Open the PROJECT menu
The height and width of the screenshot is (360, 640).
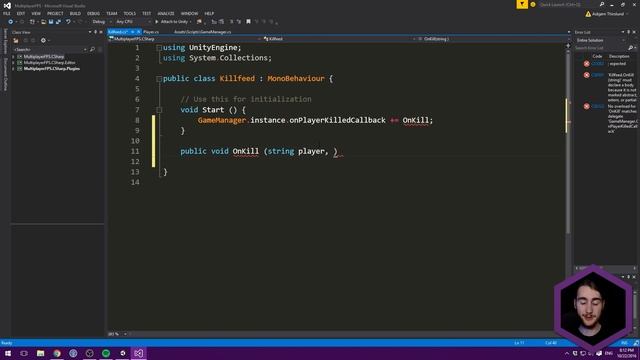point(55,13)
